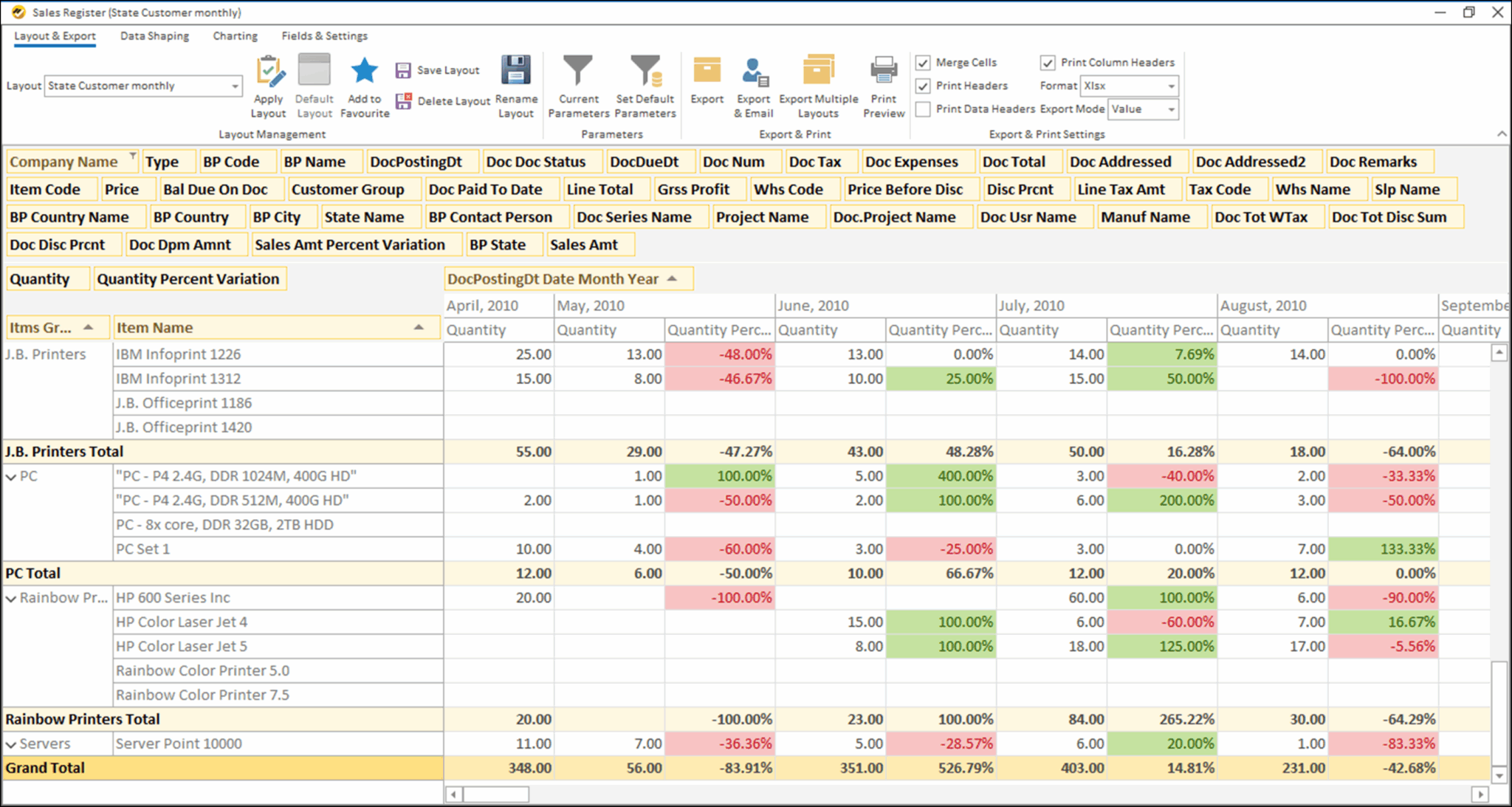
Task: Uncheck Print Column Headers
Action: pyautogui.click(x=1049, y=63)
